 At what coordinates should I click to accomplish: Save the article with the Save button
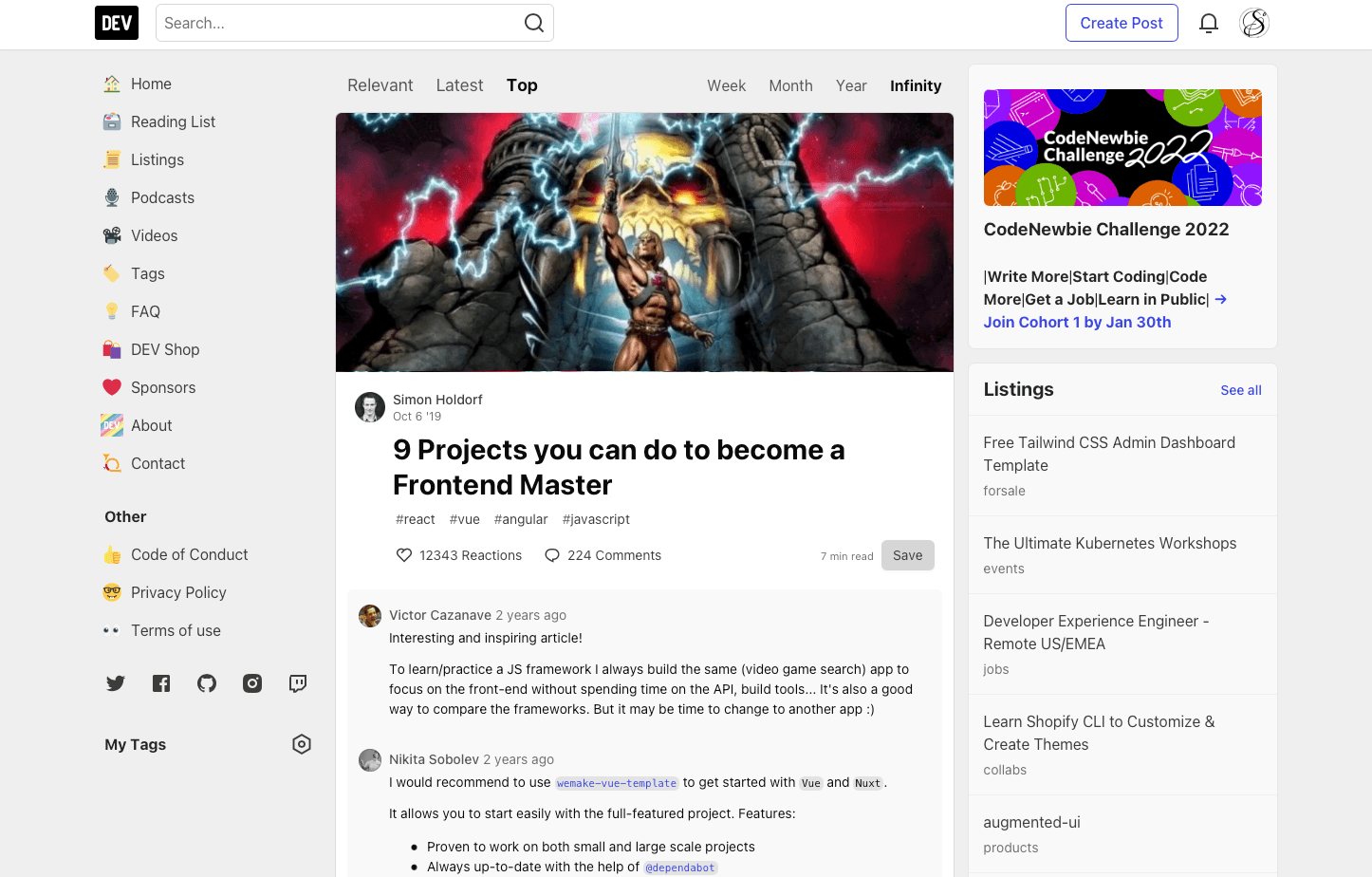click(x=907, y=555)
